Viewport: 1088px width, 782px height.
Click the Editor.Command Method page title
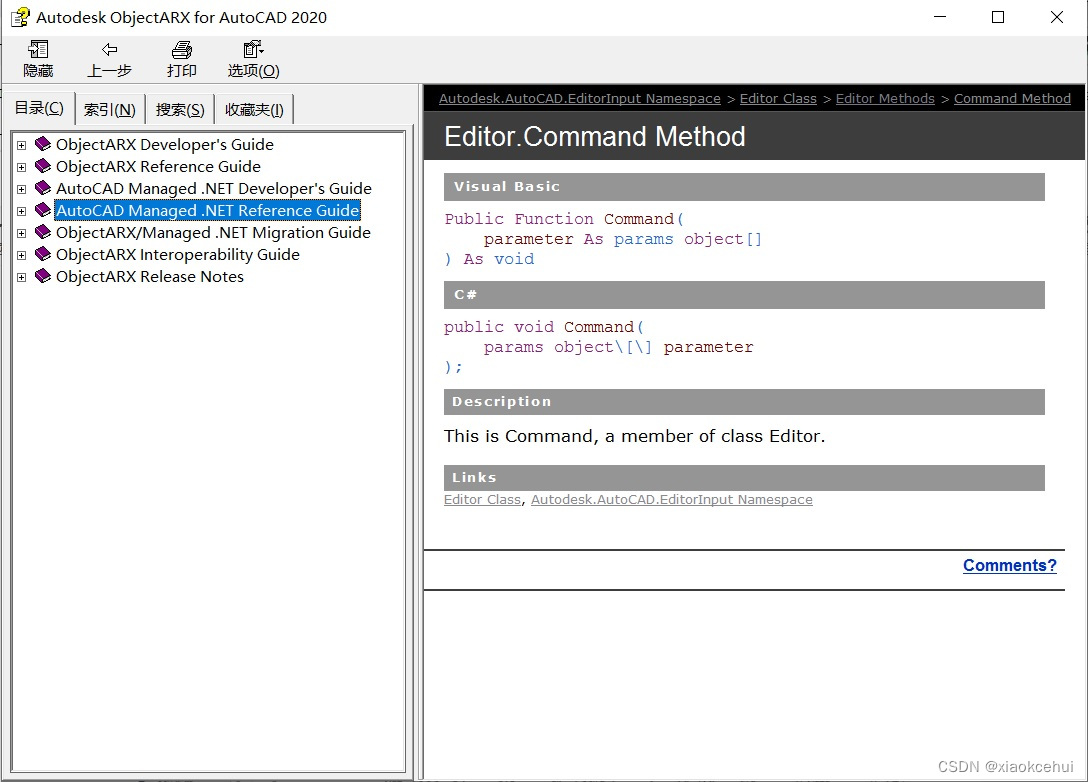click(595, 137)
